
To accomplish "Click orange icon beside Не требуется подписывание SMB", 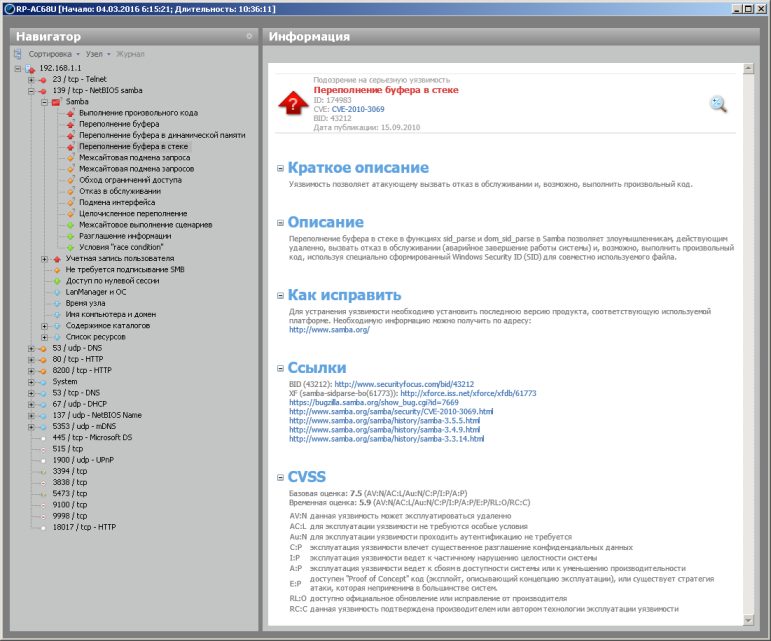I will [x=57, y=270].
